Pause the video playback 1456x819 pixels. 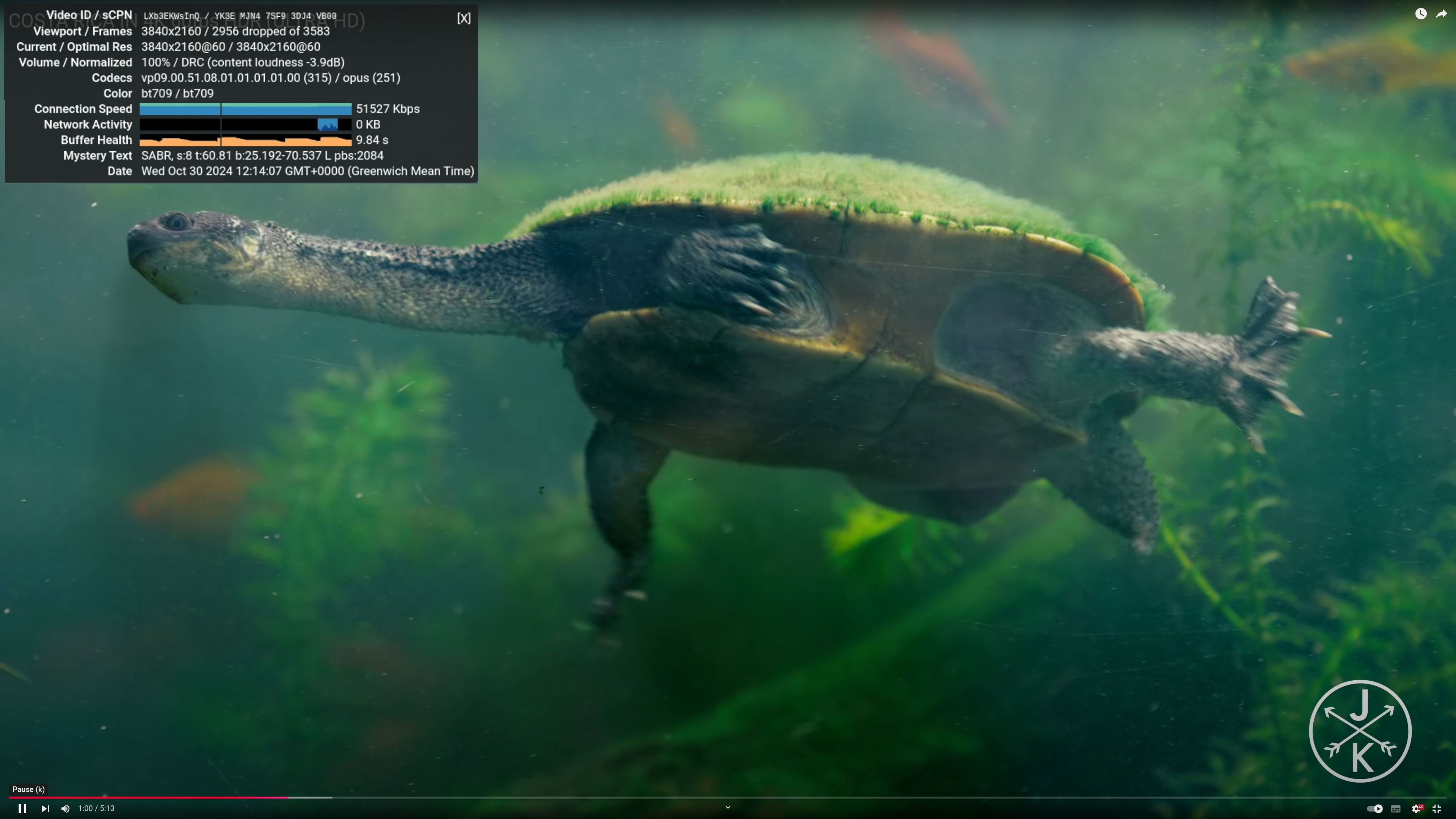22,808
